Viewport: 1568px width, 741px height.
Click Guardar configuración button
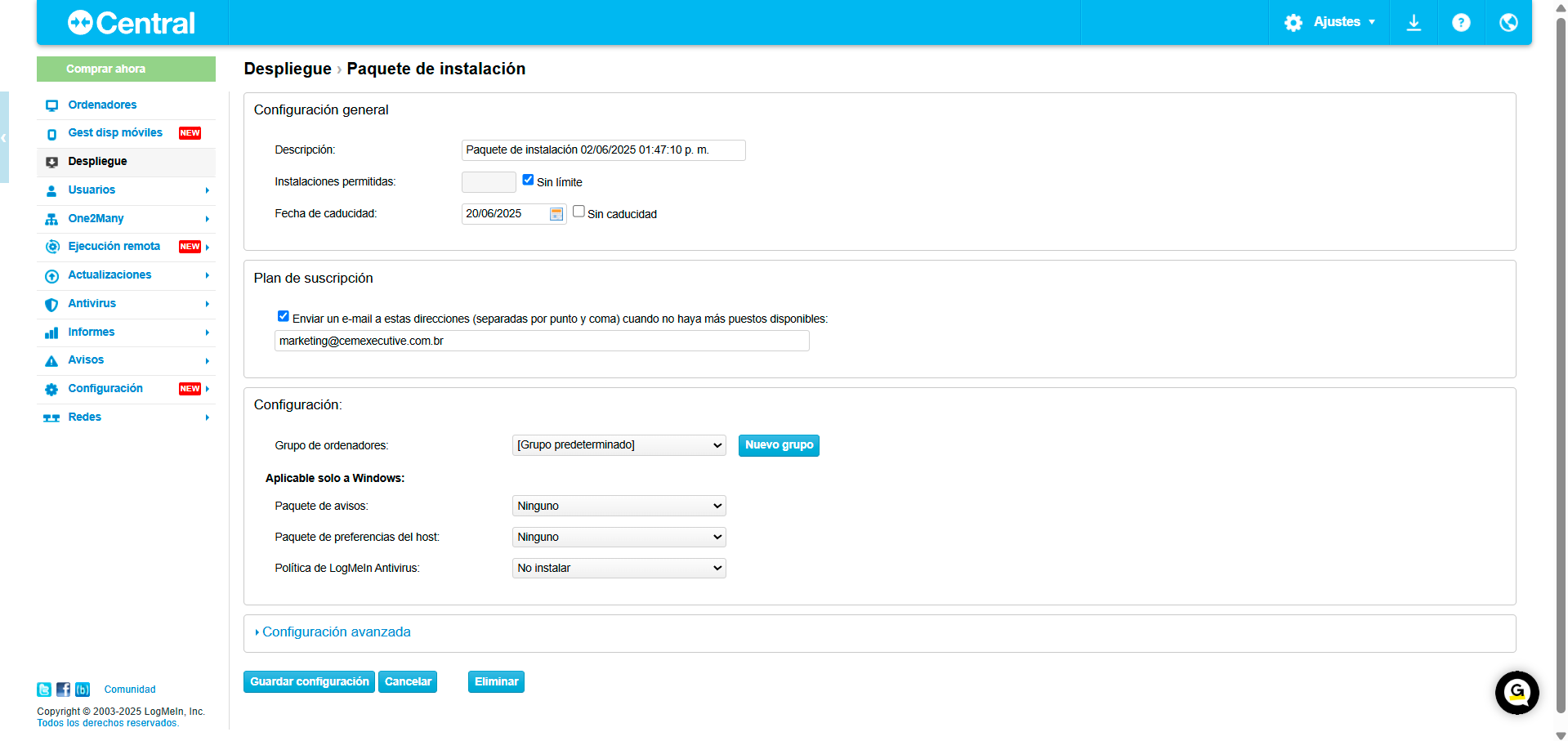(x=309, y=682)
